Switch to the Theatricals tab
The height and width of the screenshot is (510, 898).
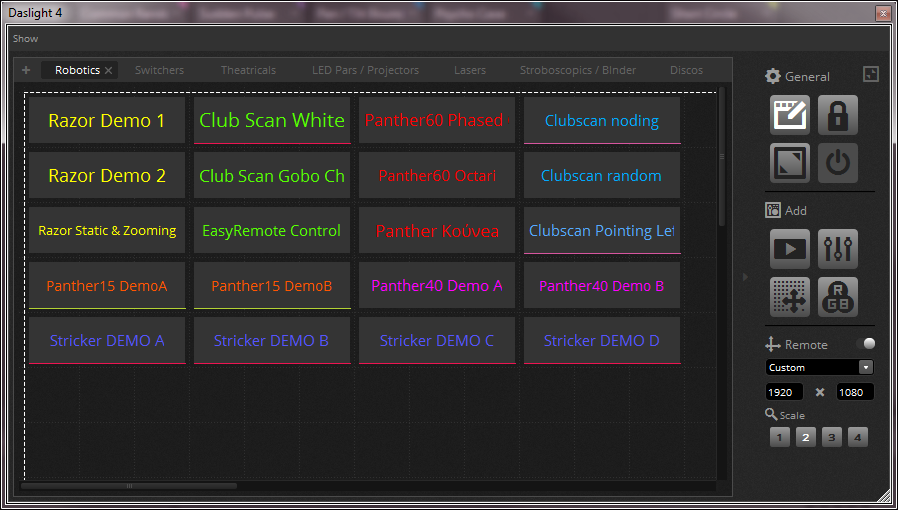pos(249,70)
